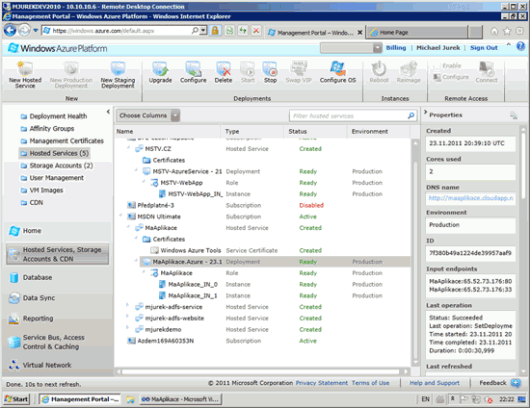Click the browser back arrow button
Screen dimensions: 530x408
tap(10, 31)
